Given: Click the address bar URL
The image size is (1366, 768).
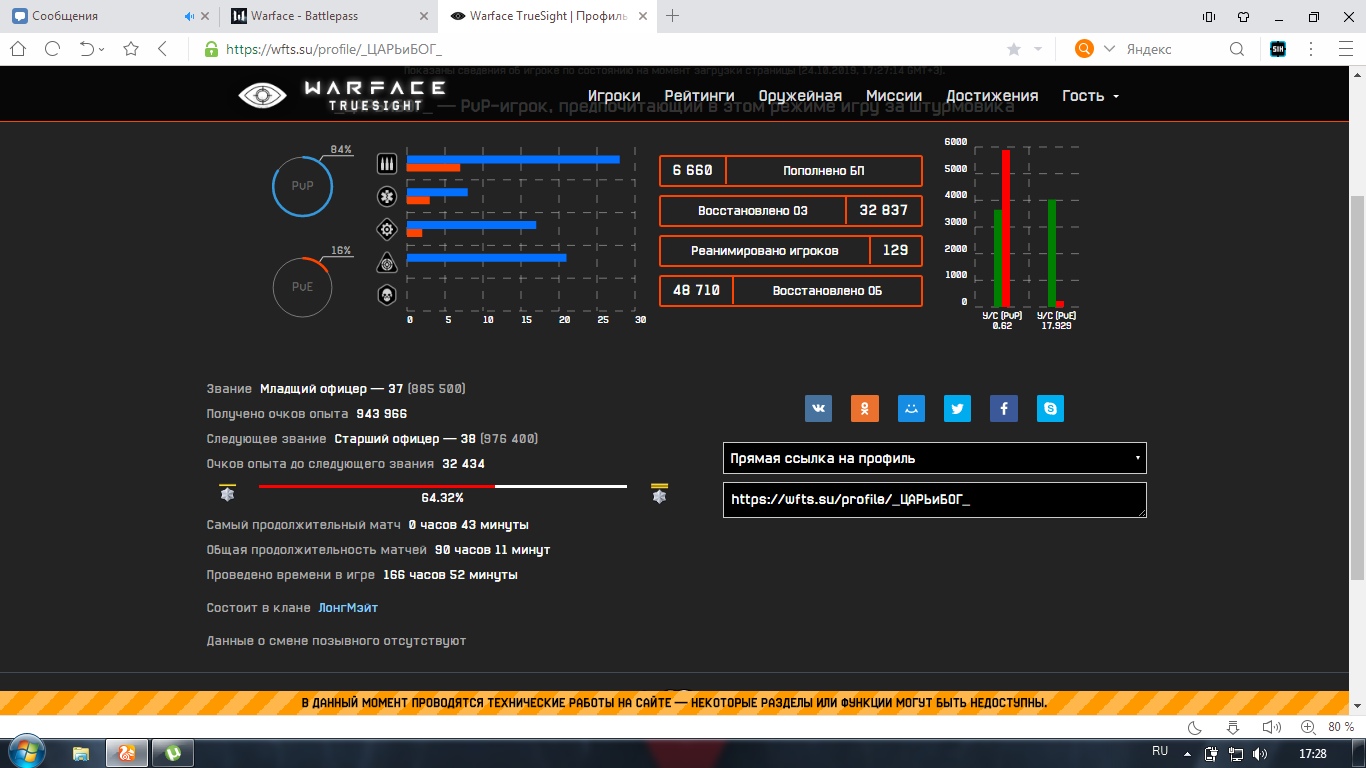Looking at the screenshot, I should coord(334,49).
